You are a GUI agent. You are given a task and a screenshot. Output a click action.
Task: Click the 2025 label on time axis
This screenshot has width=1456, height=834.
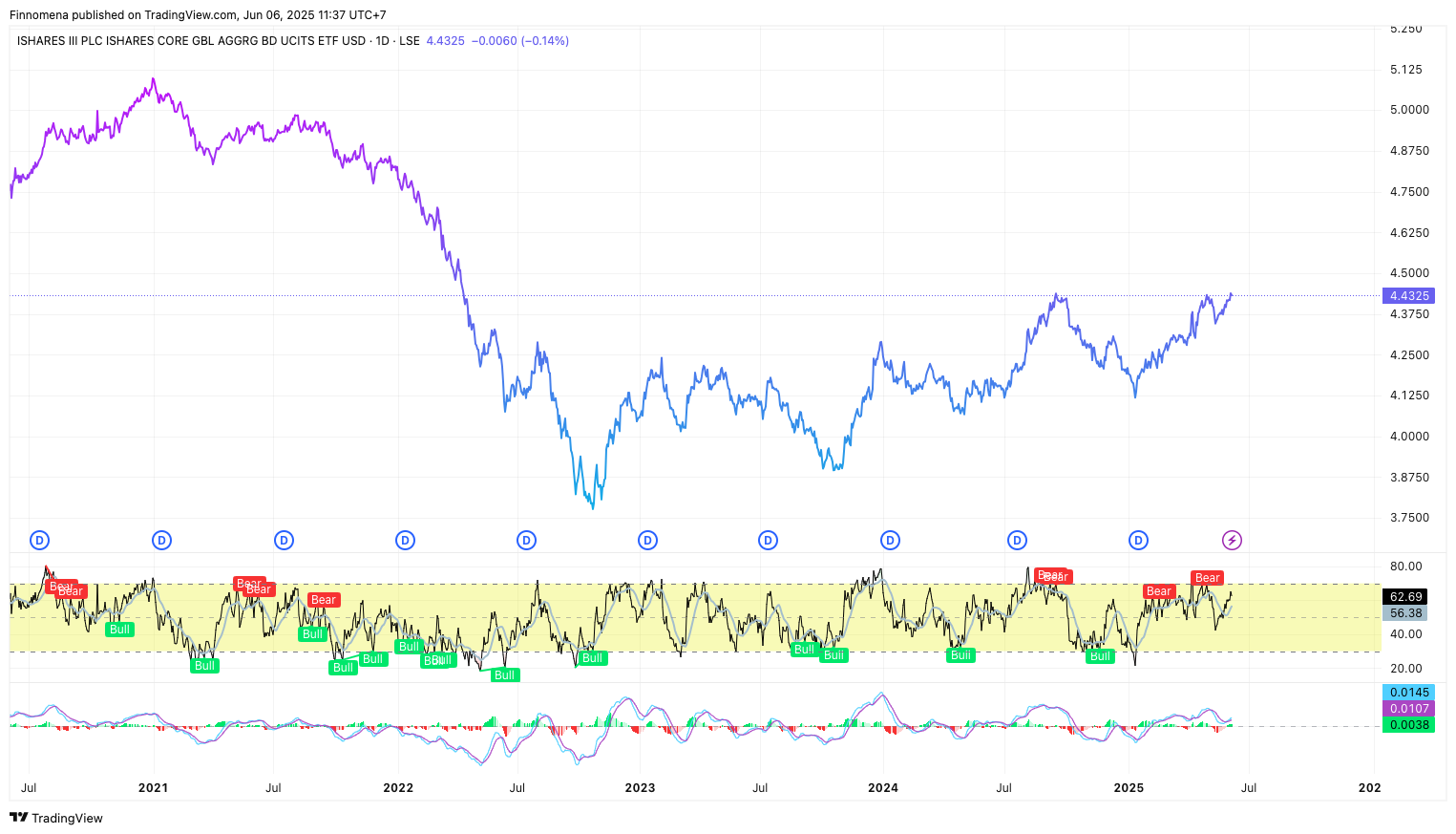point(1129,788)
